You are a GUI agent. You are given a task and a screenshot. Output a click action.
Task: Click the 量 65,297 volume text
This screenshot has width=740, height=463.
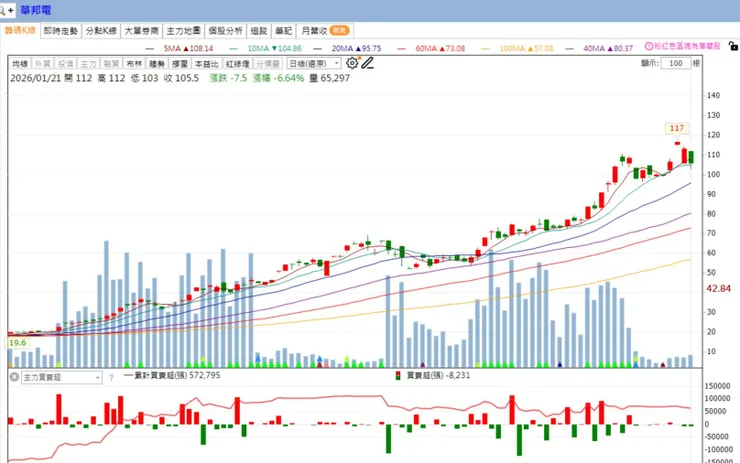pyautogui.click(x=330, y=78)
